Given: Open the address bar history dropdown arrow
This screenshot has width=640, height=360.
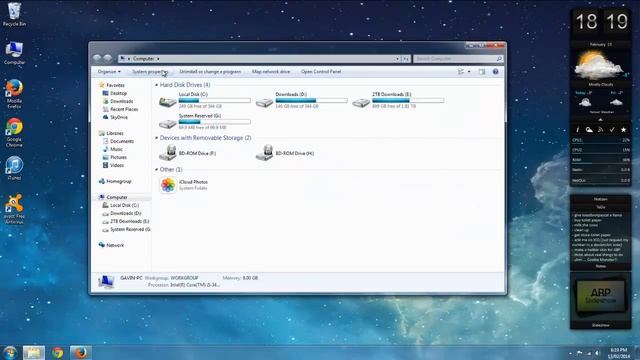Looking at the screenshot, I should [x=397, y=59].
